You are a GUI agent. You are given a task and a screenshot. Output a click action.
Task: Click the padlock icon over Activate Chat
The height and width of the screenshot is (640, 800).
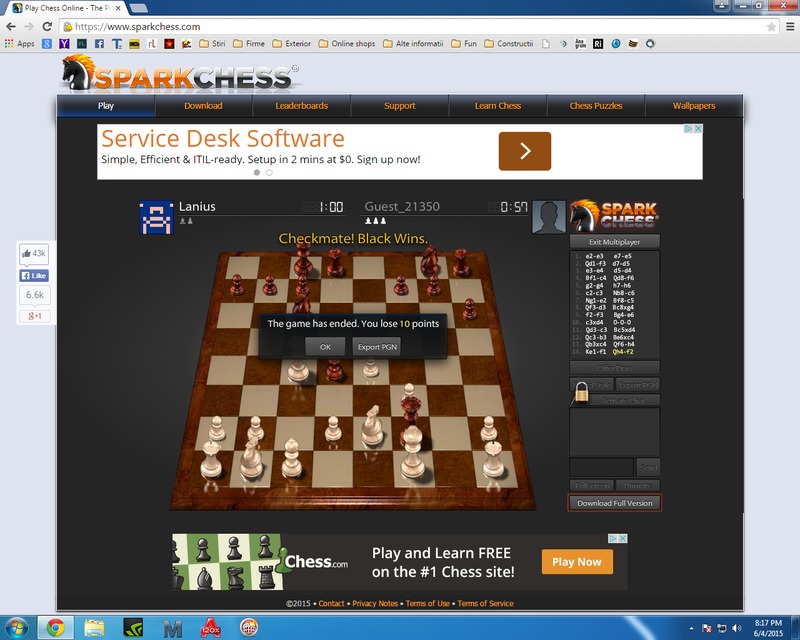point(582,392)
